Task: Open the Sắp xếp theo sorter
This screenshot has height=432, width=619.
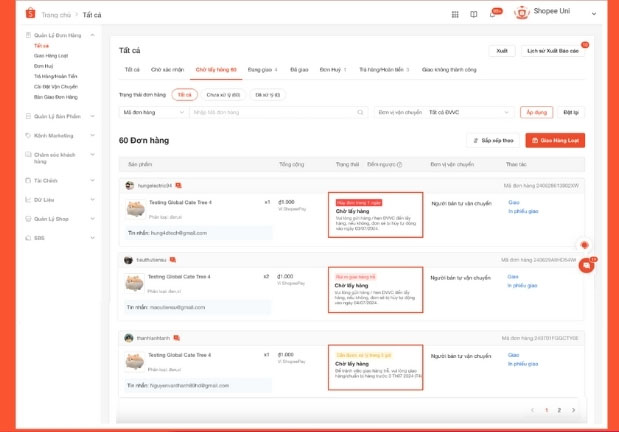Action: pyautogui.click(x=493, y=141)
